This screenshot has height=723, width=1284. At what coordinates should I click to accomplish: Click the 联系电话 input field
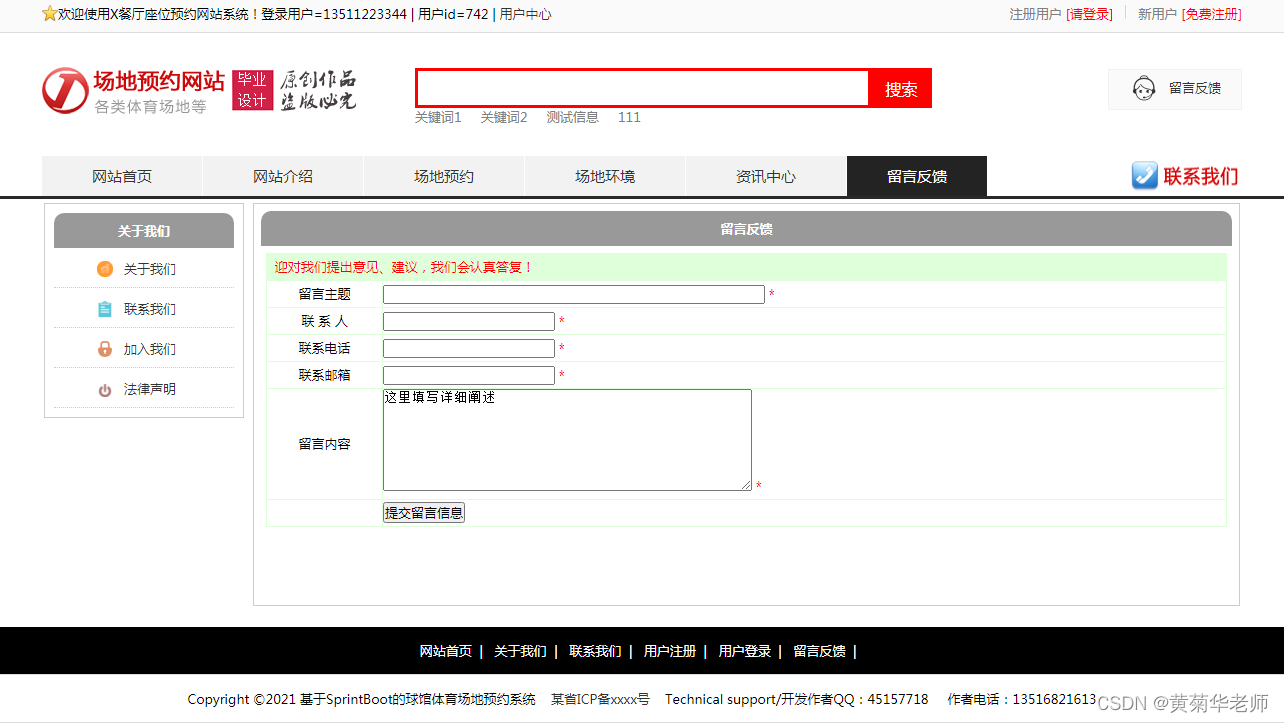coord(469,349)
